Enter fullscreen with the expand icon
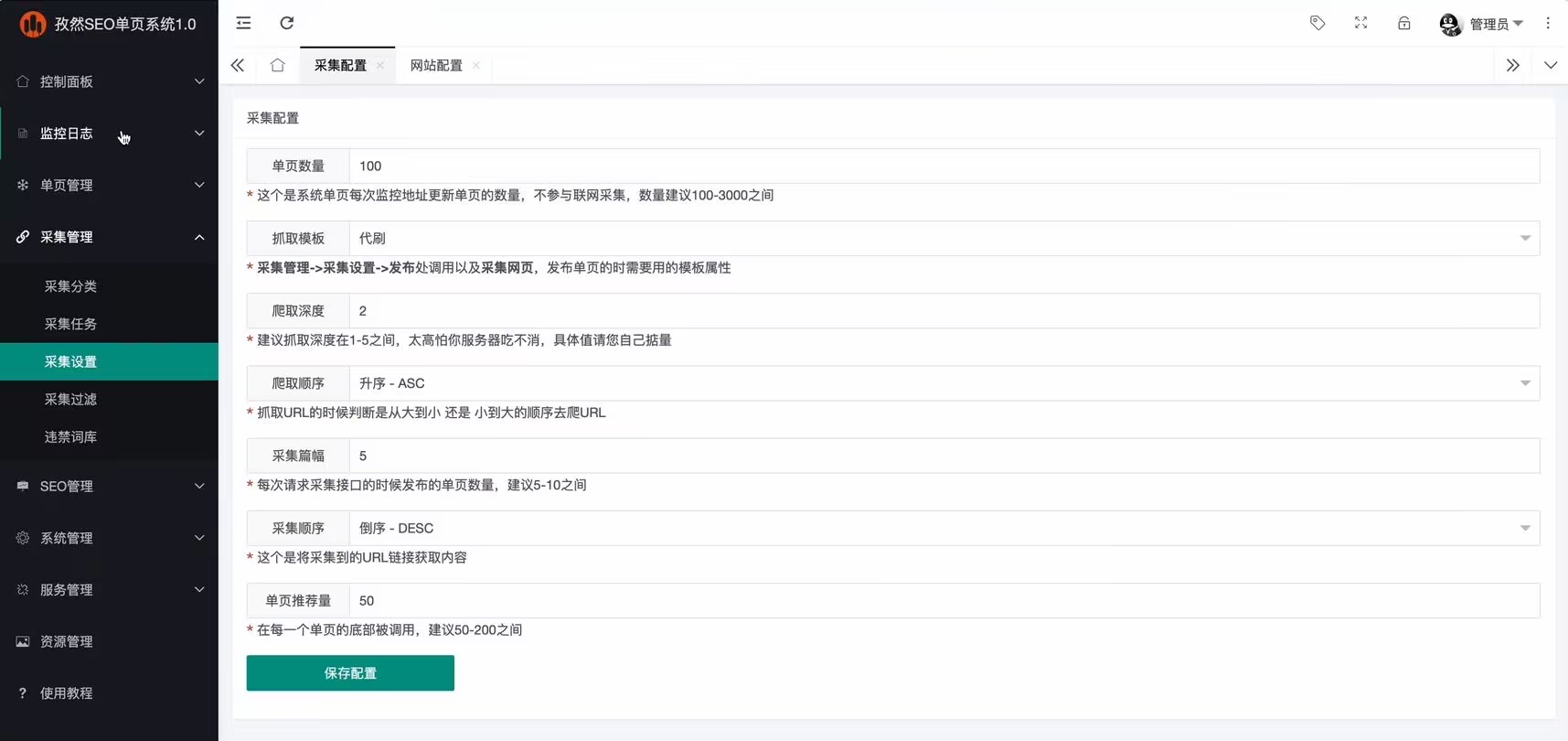1568x741 pixels. click(x=1360, y=23)
